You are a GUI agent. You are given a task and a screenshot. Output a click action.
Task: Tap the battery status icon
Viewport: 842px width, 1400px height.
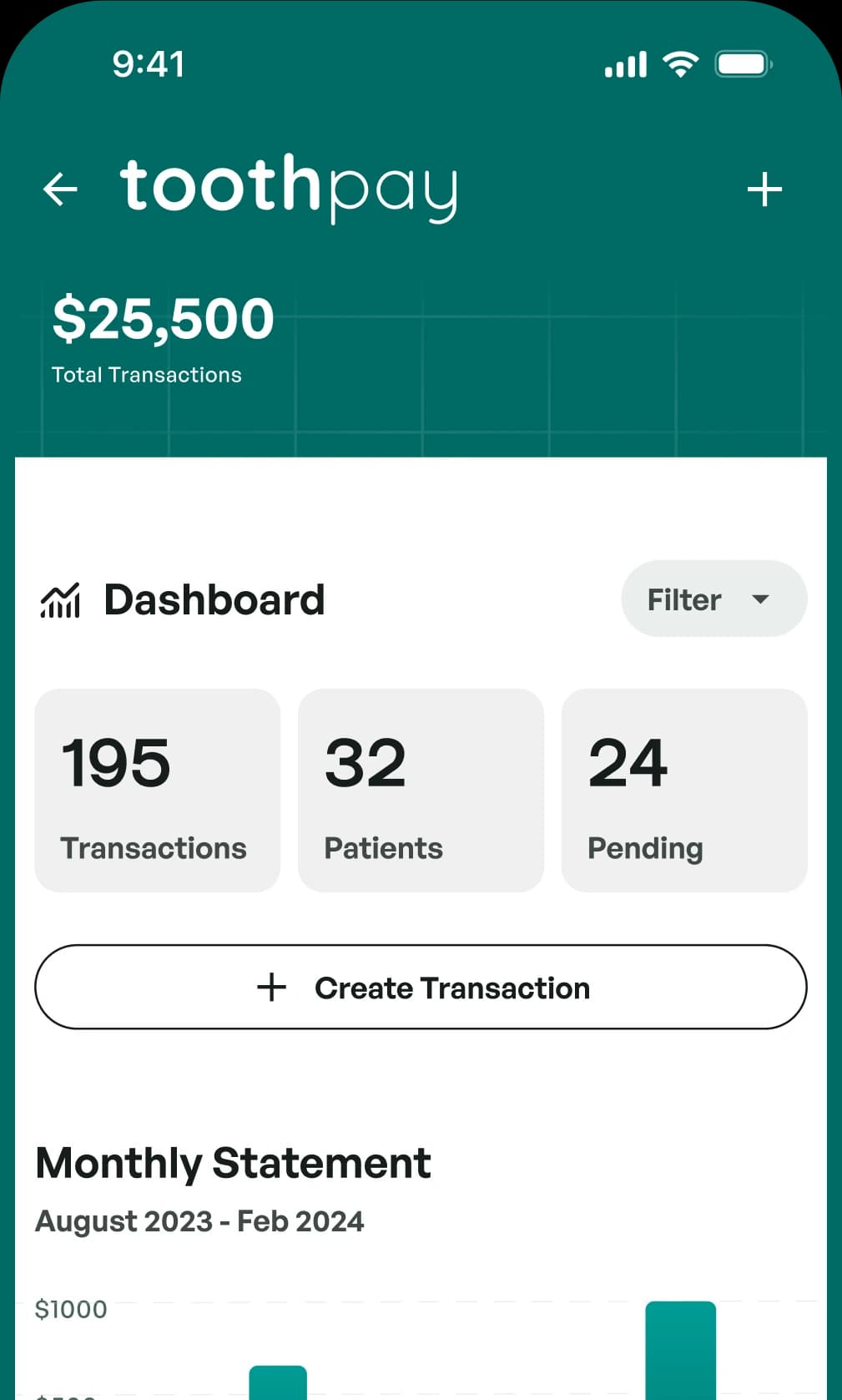click(x=743, y=64)
